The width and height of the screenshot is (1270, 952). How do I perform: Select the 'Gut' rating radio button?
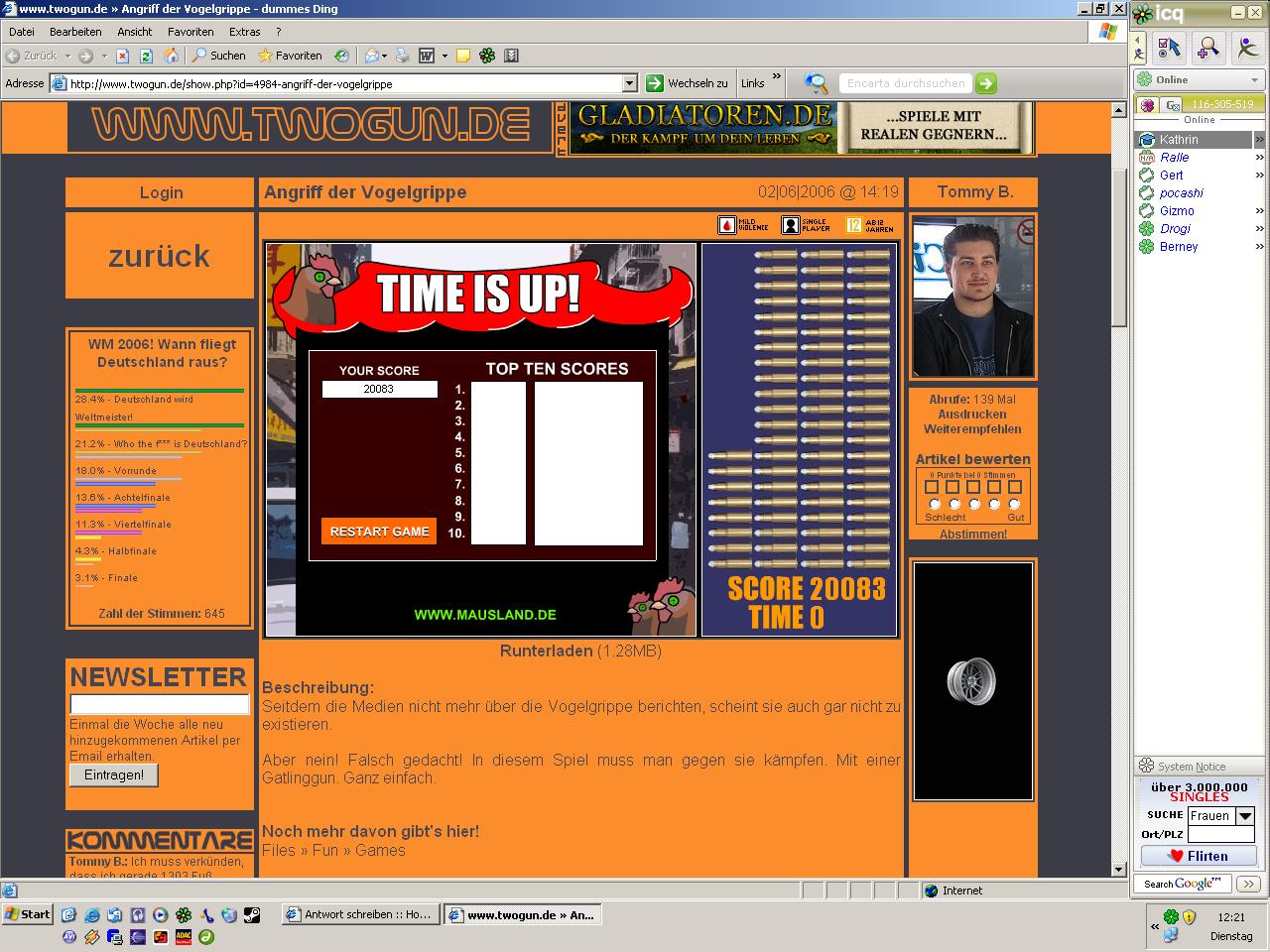pyautogui.click(x=1014, y=505)
